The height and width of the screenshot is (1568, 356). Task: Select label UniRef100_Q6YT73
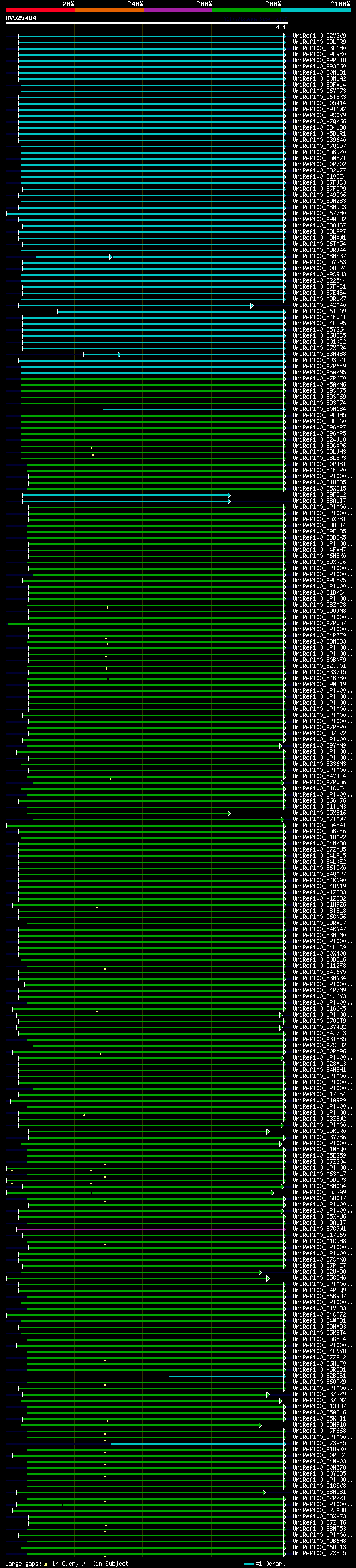319,91
